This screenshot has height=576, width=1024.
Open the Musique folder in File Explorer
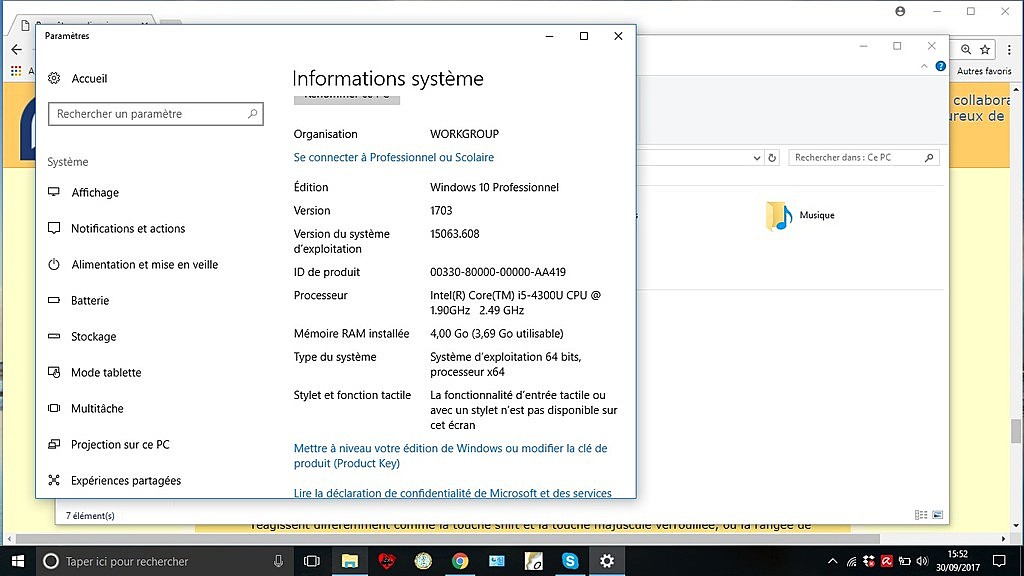[x=801, y=216]
